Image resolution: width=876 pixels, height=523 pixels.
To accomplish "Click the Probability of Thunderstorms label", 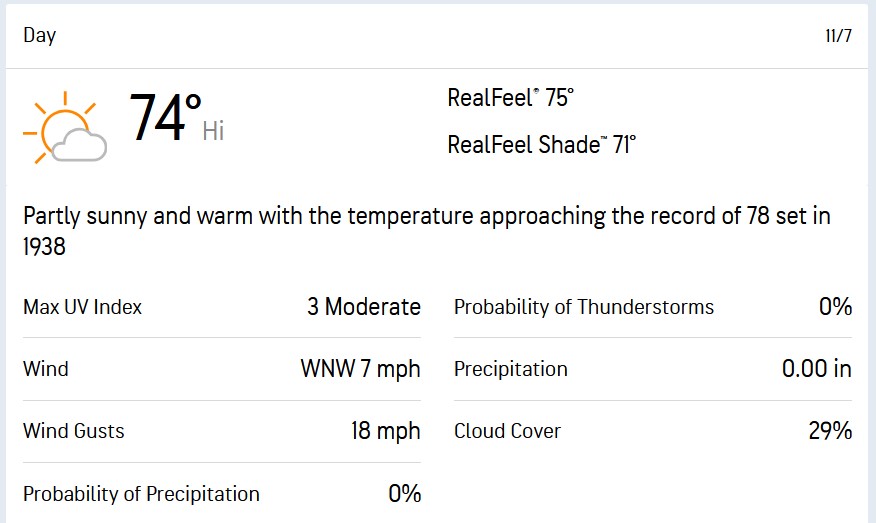I will pos(584,307).
